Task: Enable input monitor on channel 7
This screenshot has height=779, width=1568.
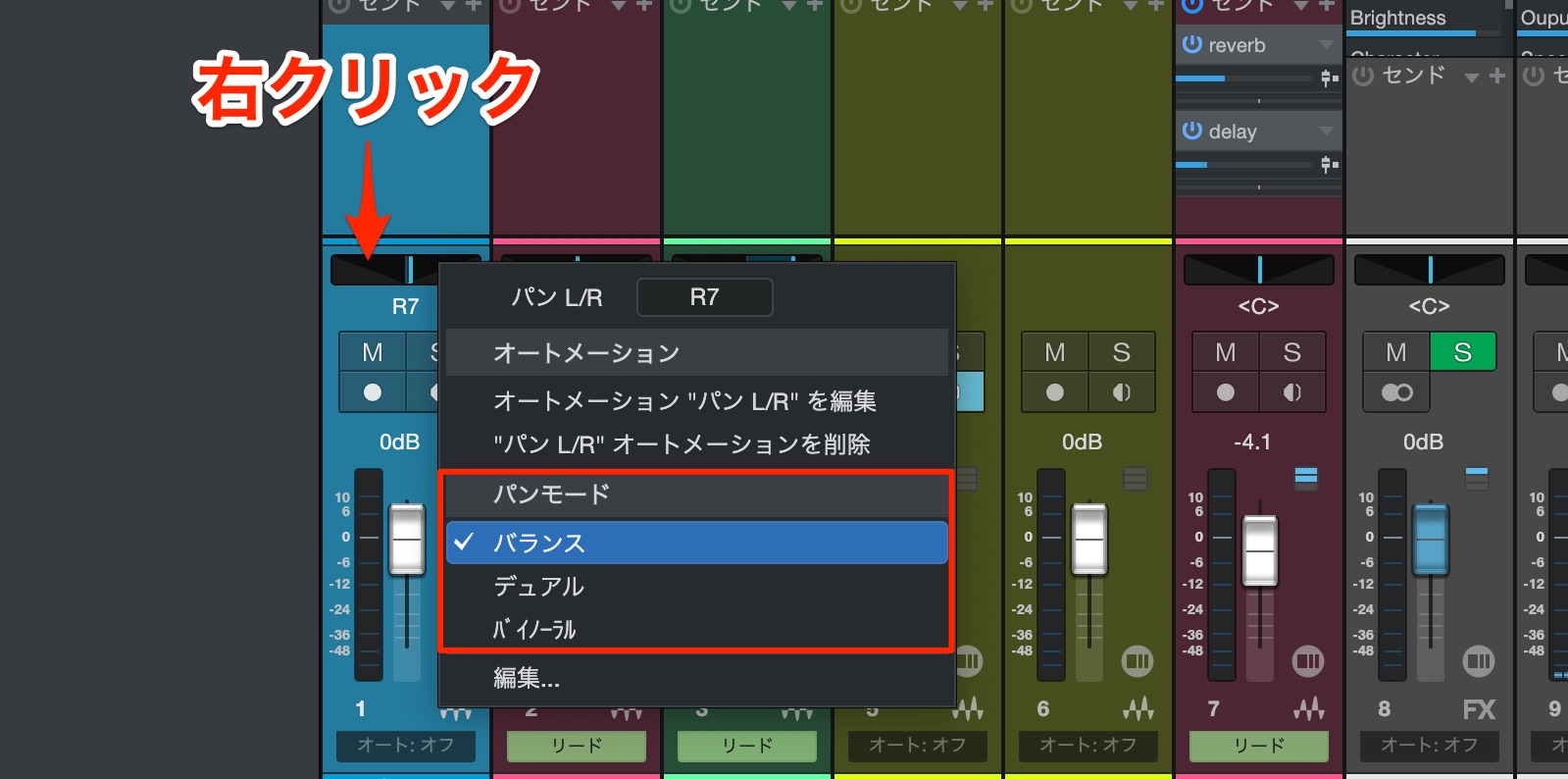Action: click(1292, 392)
